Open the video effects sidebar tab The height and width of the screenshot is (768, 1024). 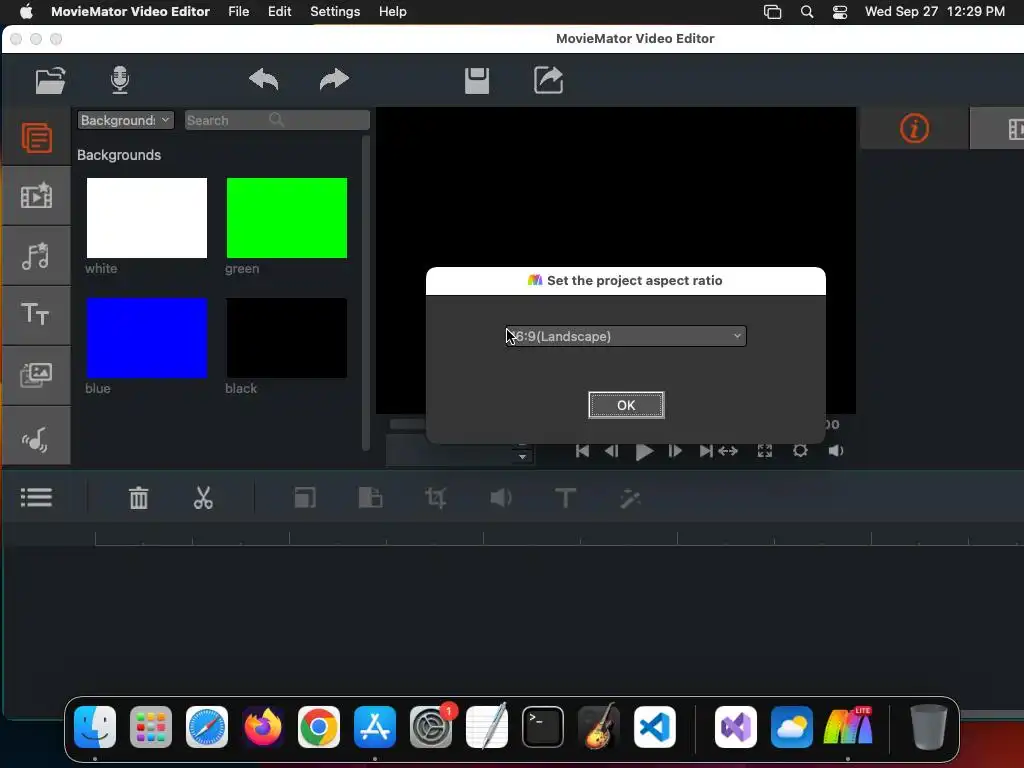(x=37, y=196)
